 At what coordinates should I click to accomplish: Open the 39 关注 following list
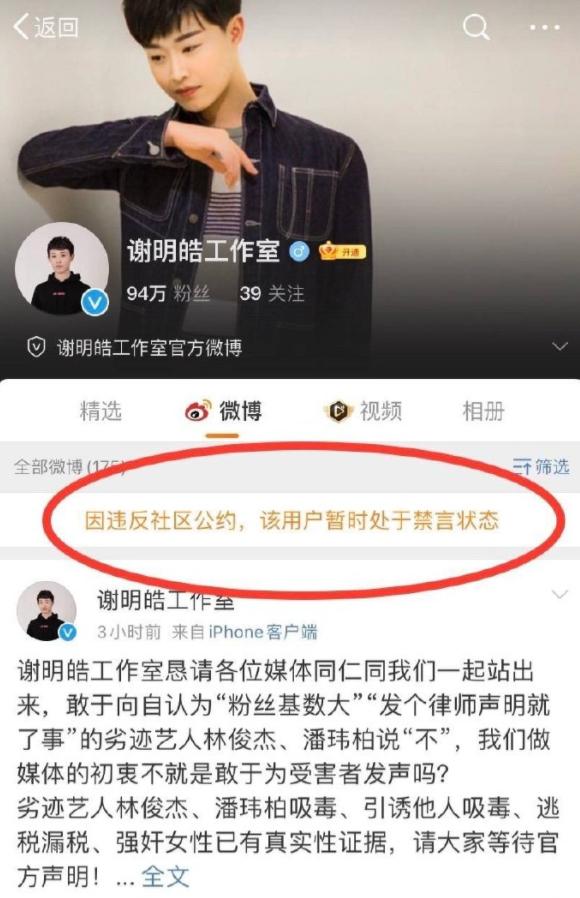pyautogui.click(x=272, y=293)
